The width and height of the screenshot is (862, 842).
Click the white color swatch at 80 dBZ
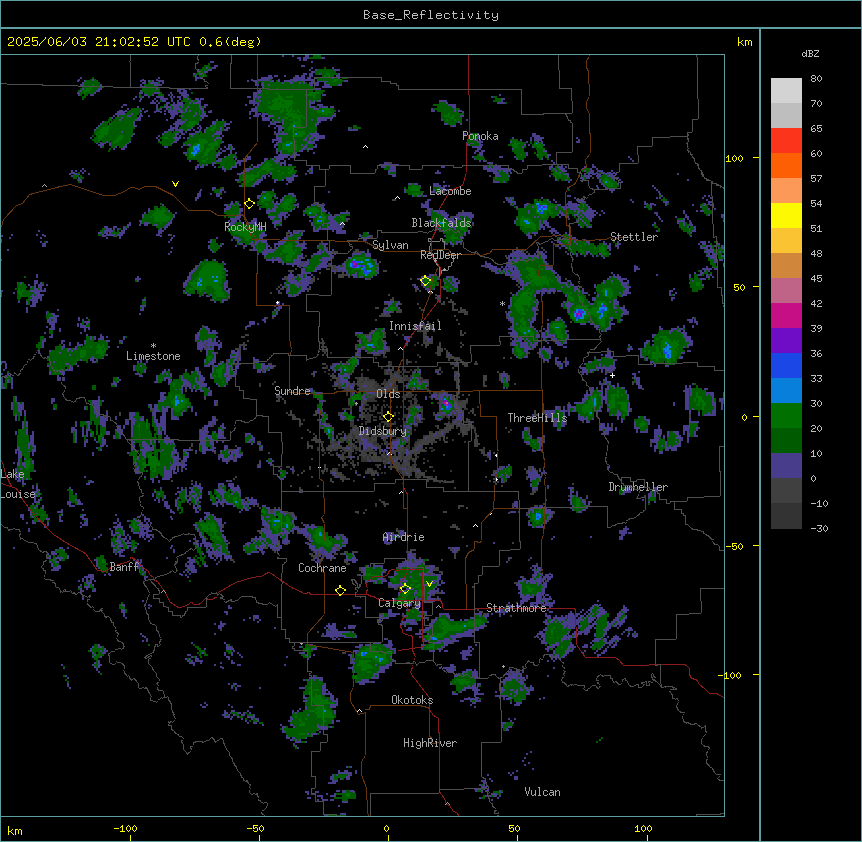786,90
